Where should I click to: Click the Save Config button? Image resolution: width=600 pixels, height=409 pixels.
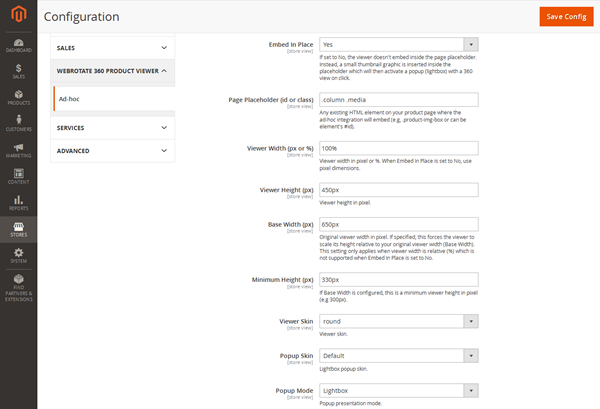(566, 17)
